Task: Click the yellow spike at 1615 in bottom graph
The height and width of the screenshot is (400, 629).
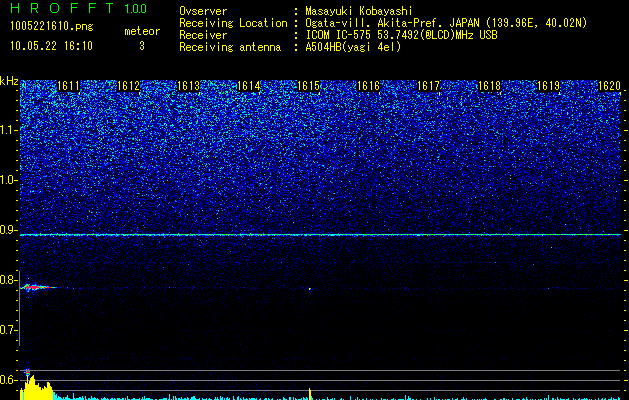Action: [x=310, y=394]
